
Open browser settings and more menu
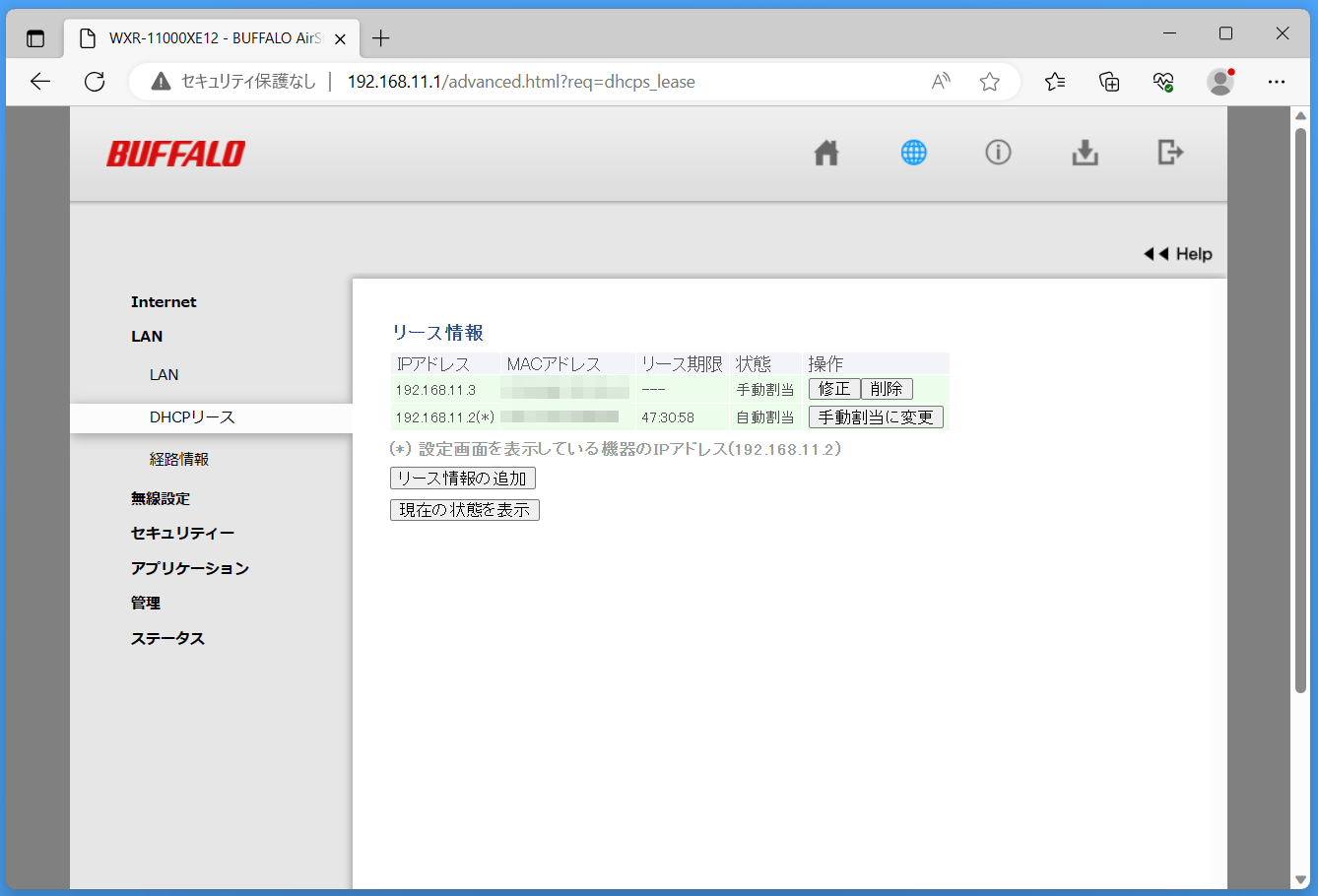pos(1277,82)
